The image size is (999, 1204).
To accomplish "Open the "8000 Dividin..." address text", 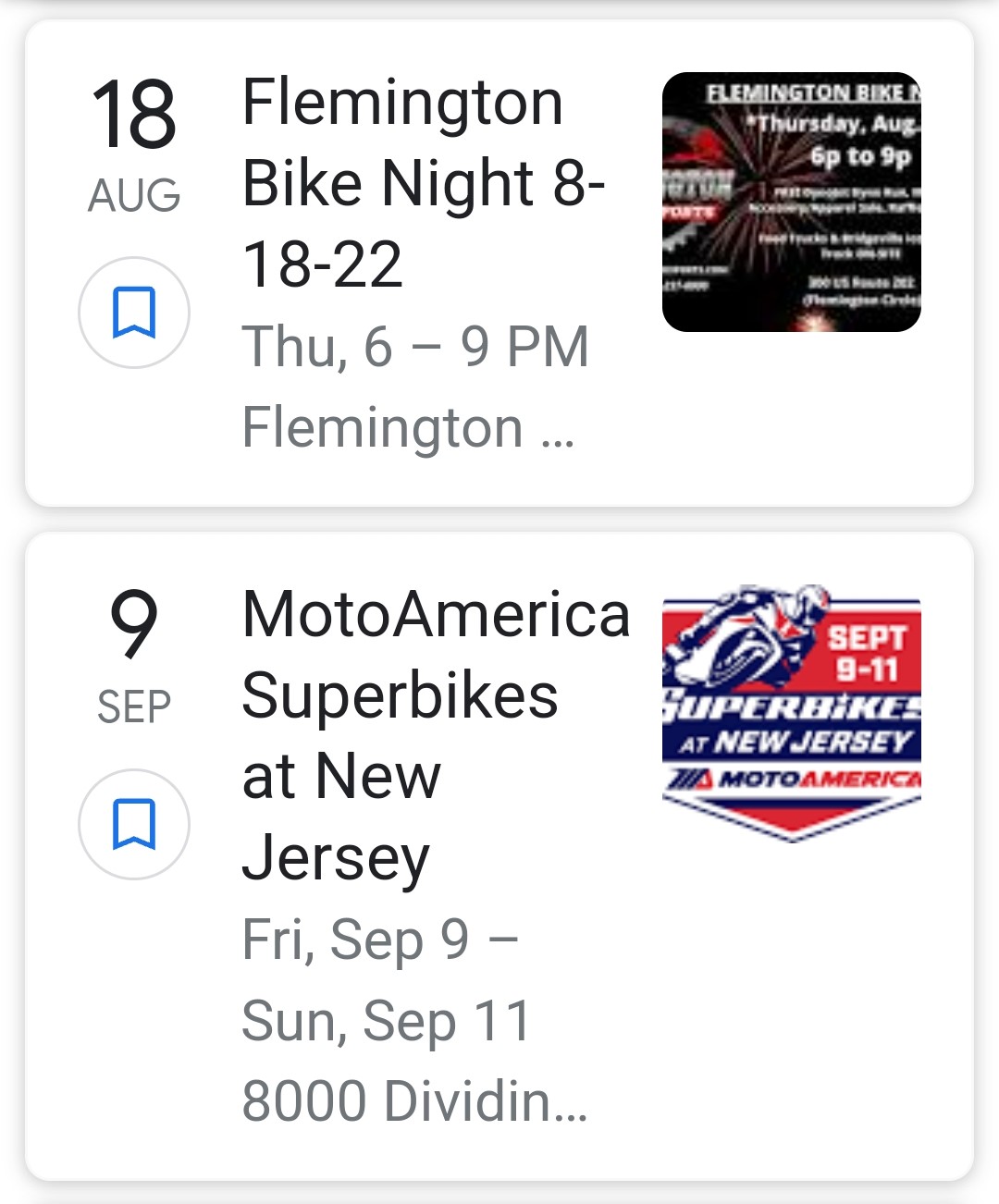I will tap(414, 1101).
